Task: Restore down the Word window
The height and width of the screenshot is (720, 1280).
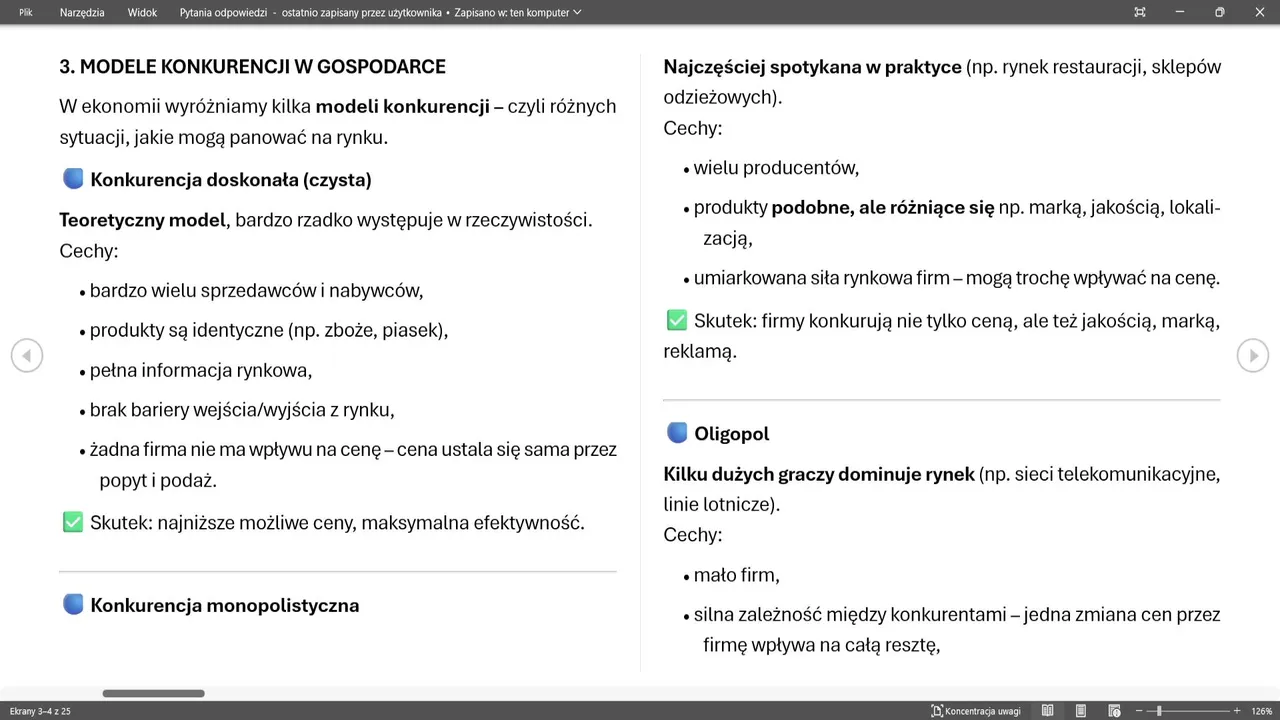Action: pos(1220,13)
